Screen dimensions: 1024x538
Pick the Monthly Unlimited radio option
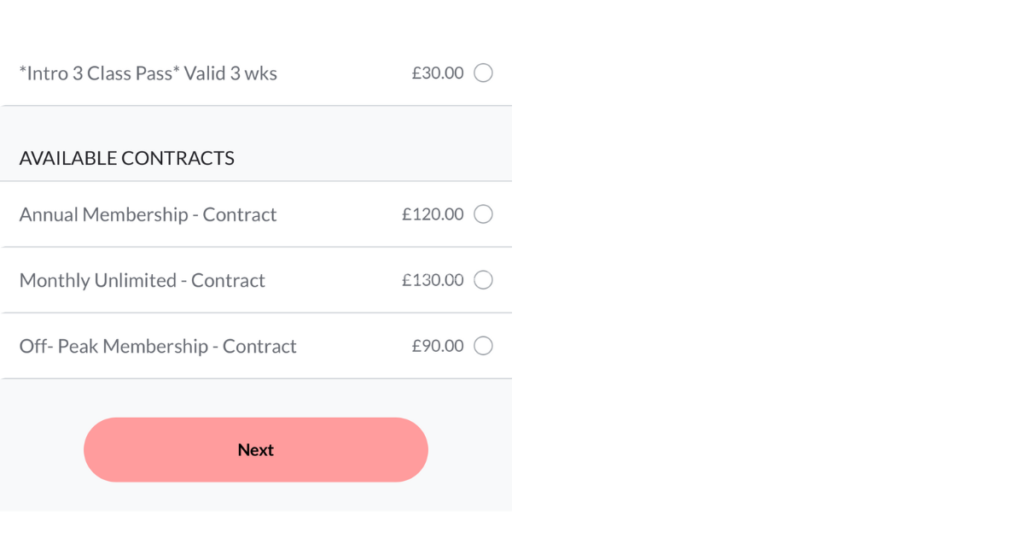point(483,280)
